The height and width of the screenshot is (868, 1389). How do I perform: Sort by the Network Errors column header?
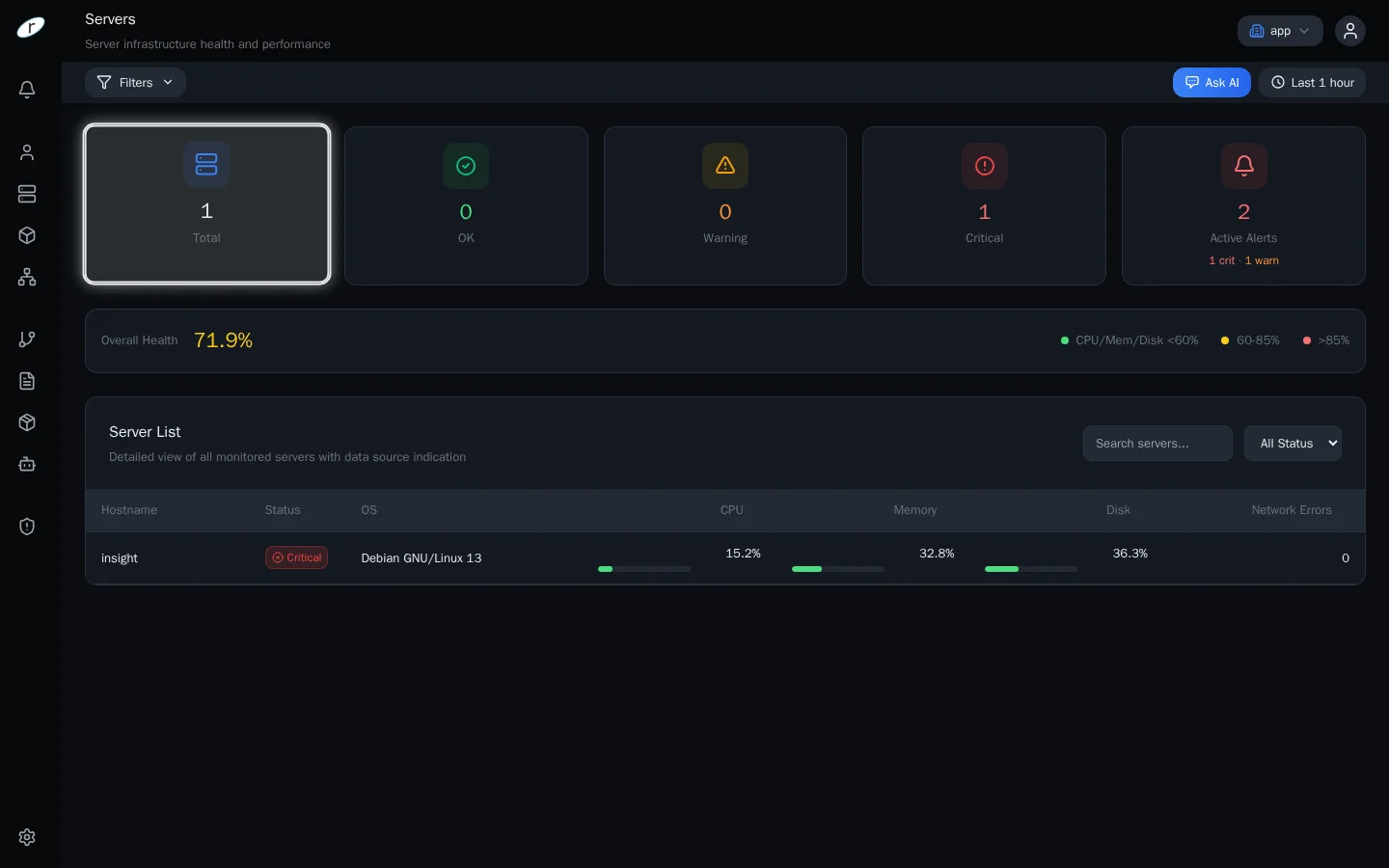tap(1292, 510)
